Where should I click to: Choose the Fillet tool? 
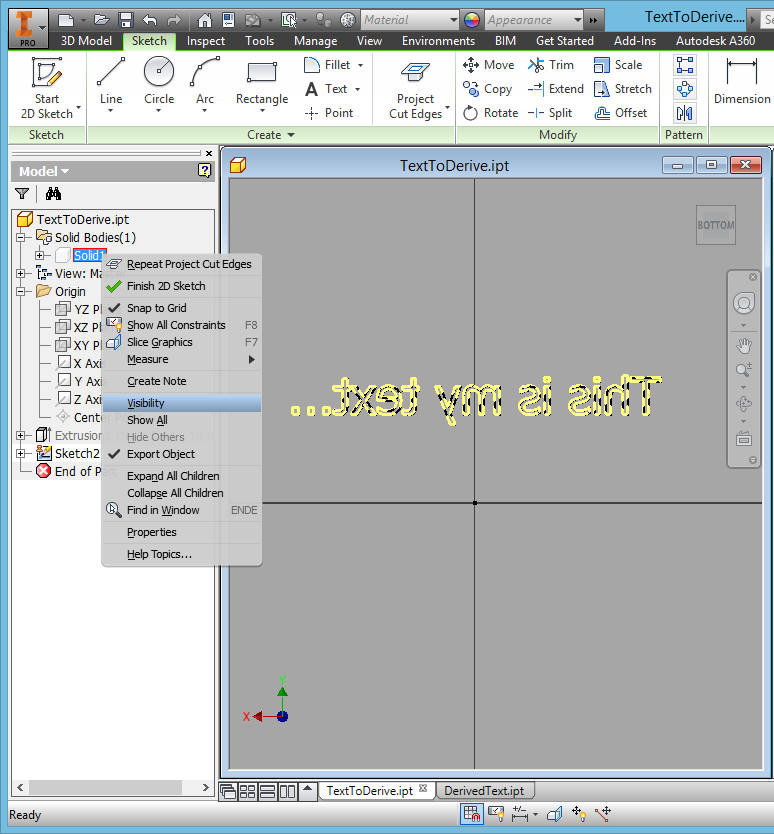(x=334, y=65)
